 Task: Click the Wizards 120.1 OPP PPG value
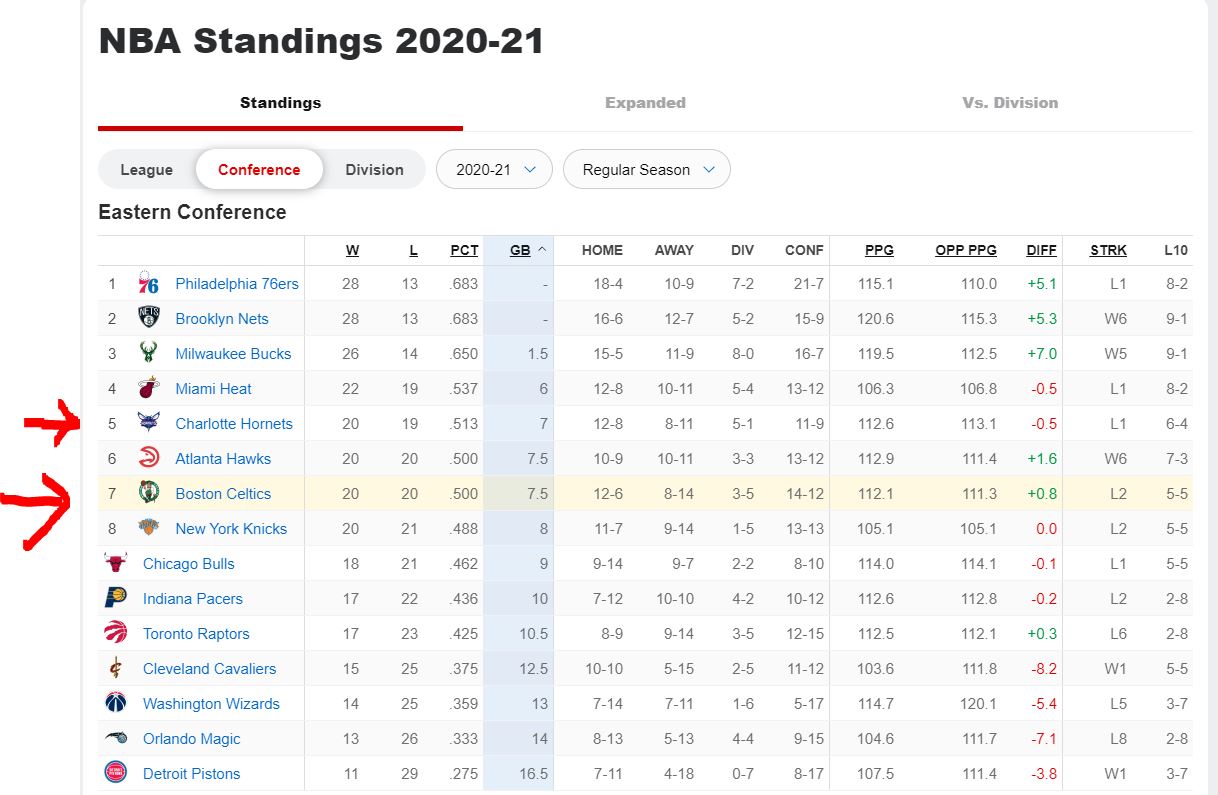click(x=978, y=704)
